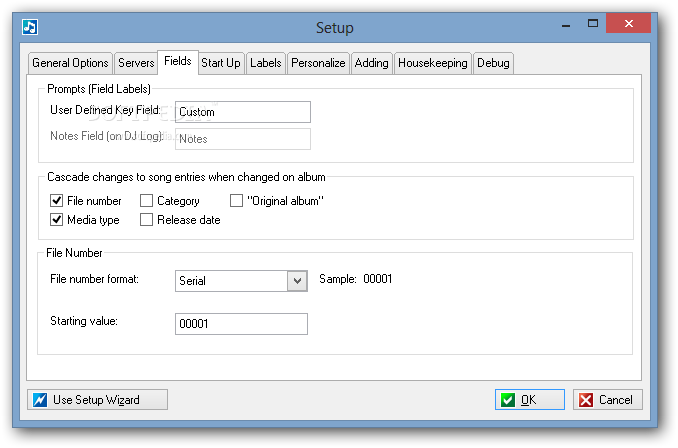Uncheck the File number checkbox
The width and height of the screenshot is (678, 448).
(57, 201)
